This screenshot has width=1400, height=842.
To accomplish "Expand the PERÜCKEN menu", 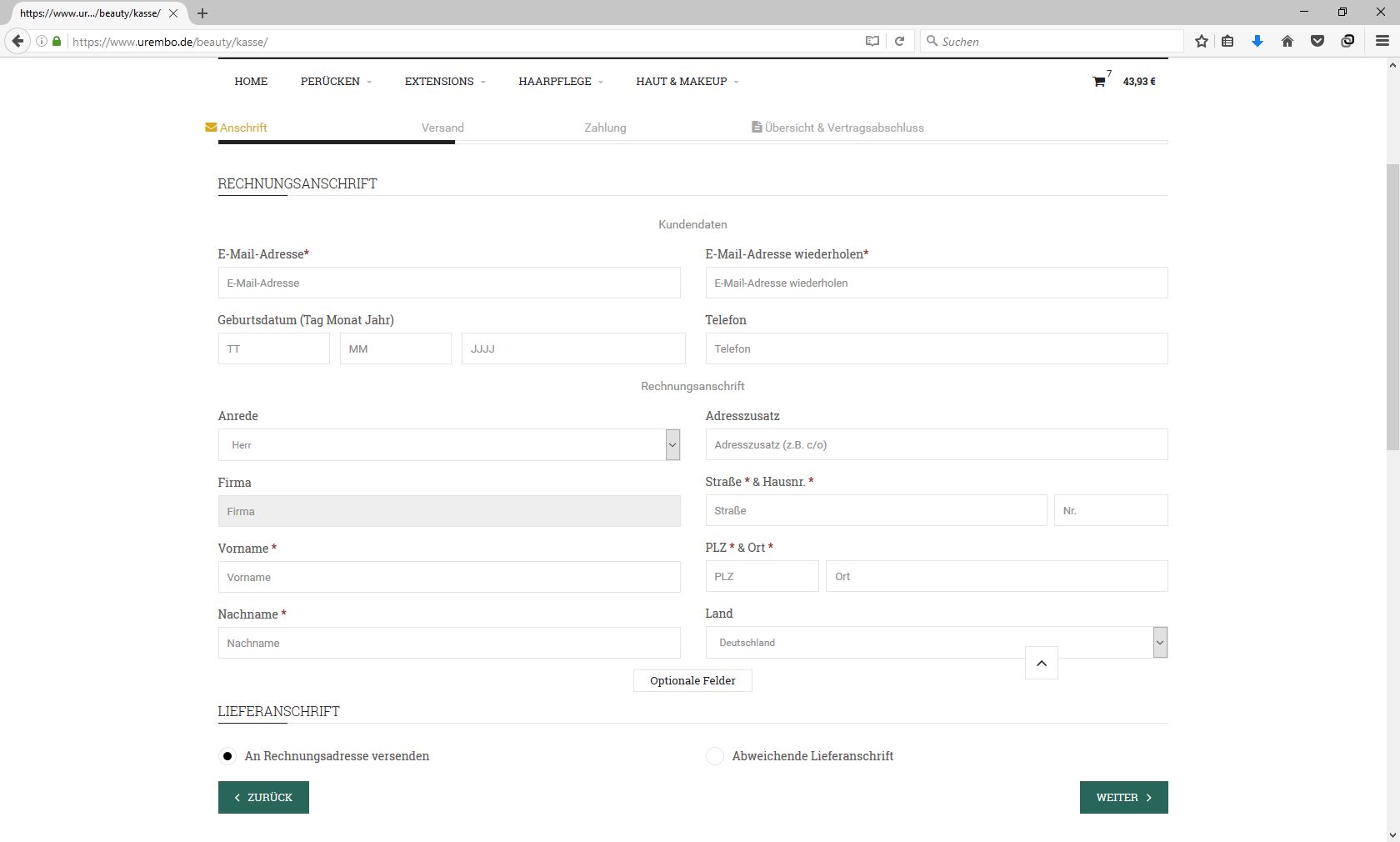I will point(336,81).
